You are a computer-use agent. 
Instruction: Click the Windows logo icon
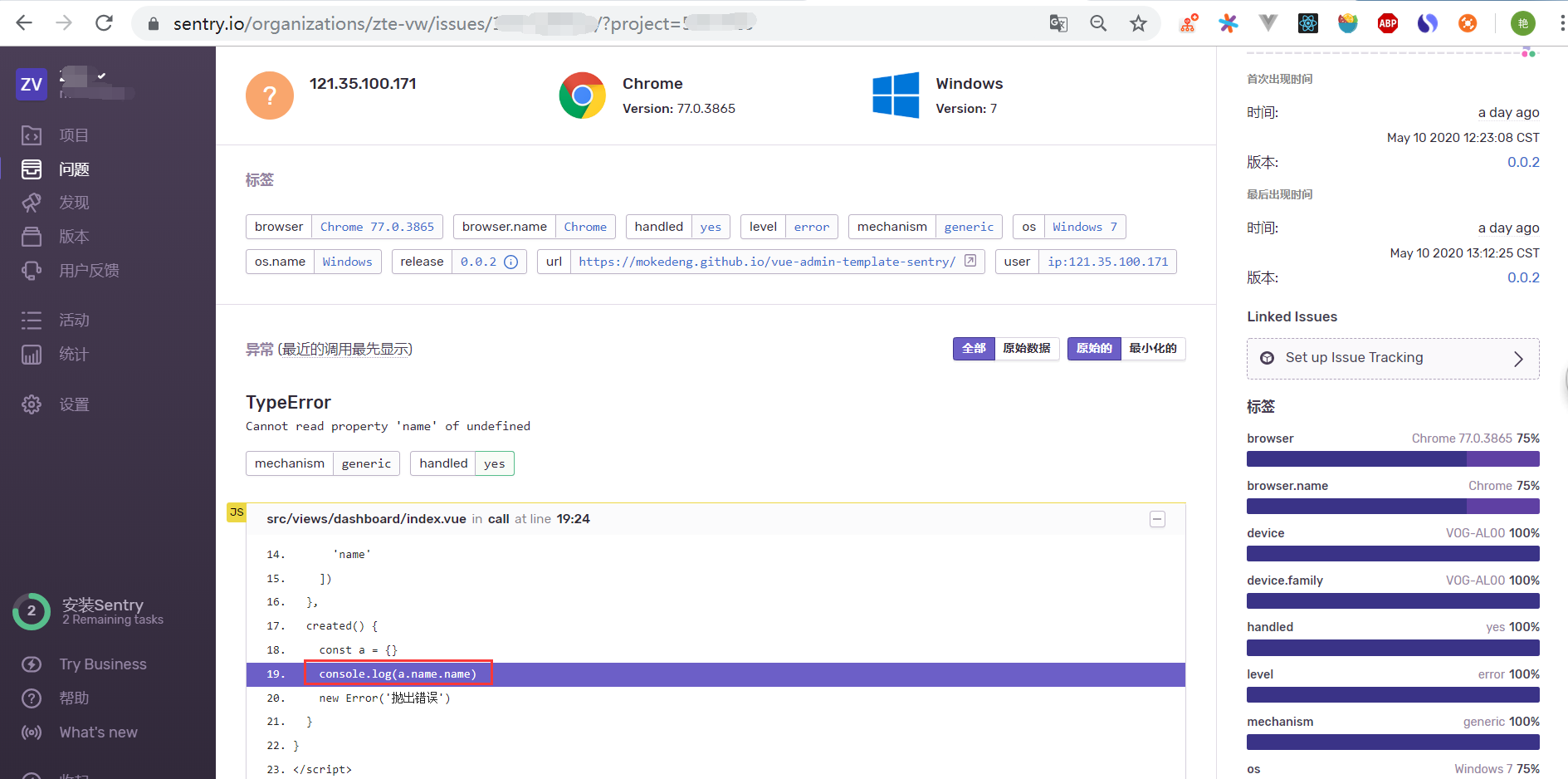[x=896, y=96]
